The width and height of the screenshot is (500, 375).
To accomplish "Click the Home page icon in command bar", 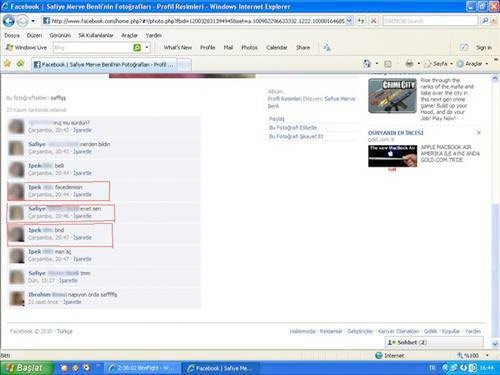I will tap(367, 63).
